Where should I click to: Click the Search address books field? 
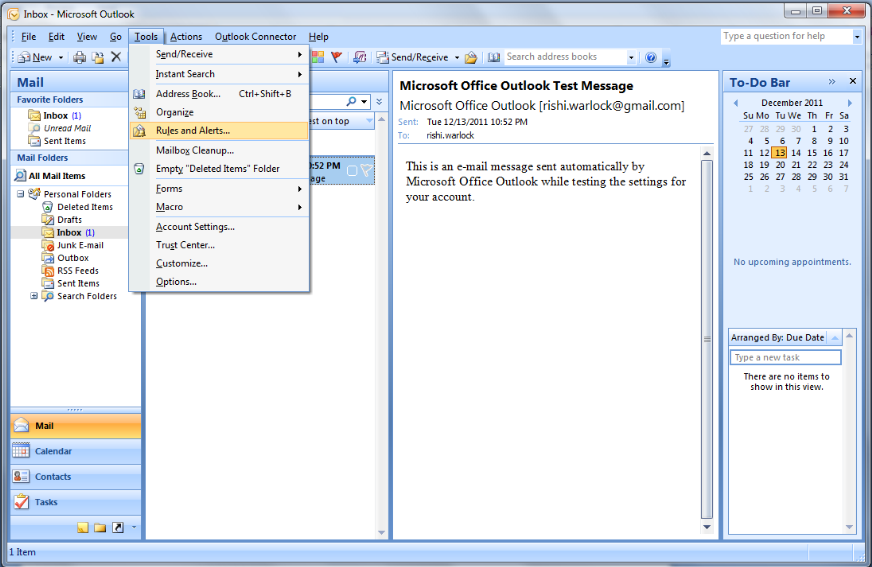pos(564,57)
